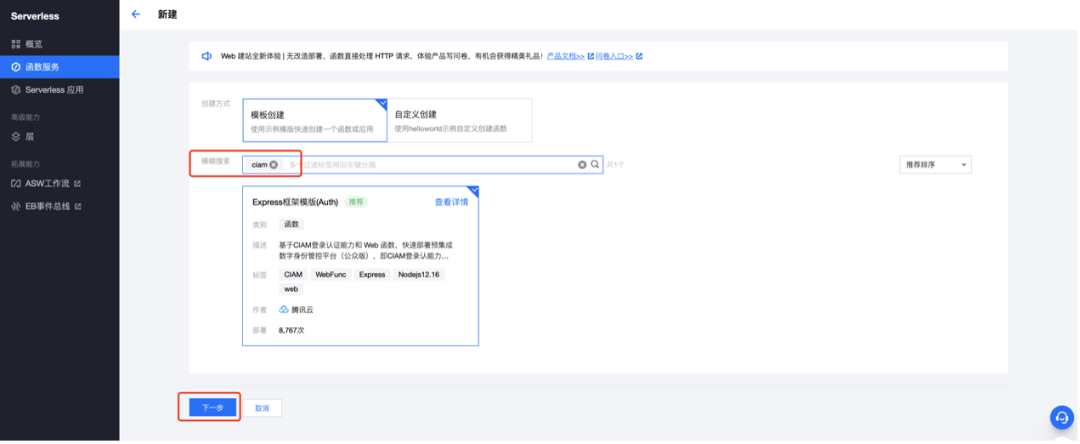Click the 层 layers icon
The height and width of the screenshot is (444, 1080).
pos(16,137)
